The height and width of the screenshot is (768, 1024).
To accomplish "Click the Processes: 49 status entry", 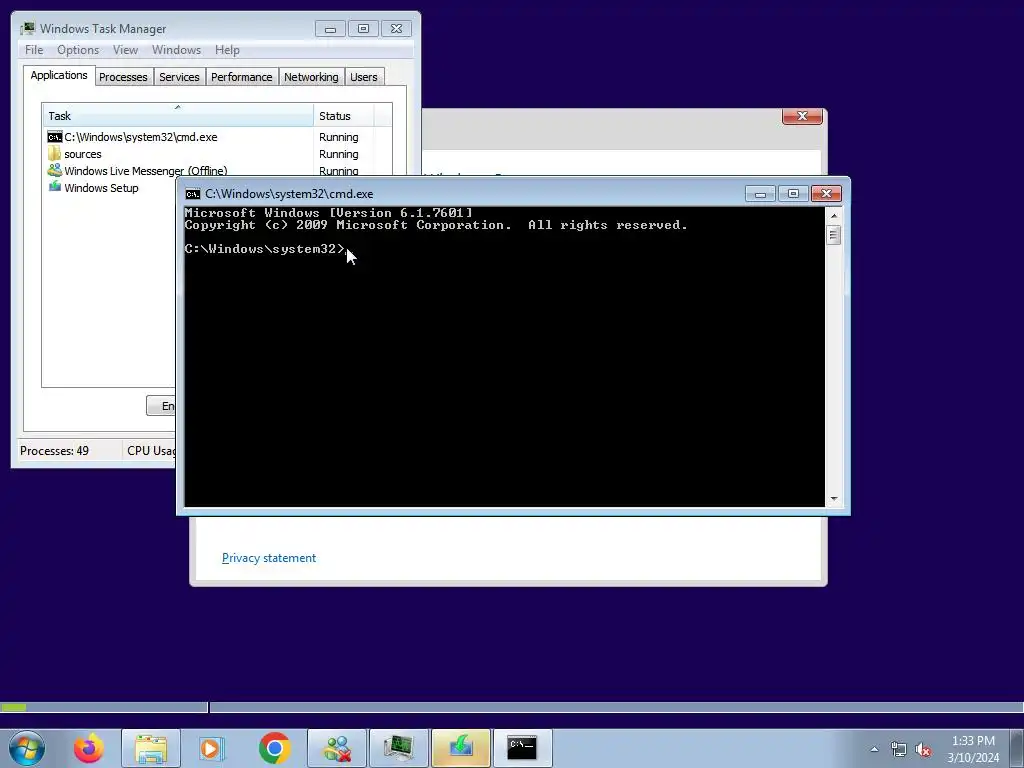I will (54, 451).
